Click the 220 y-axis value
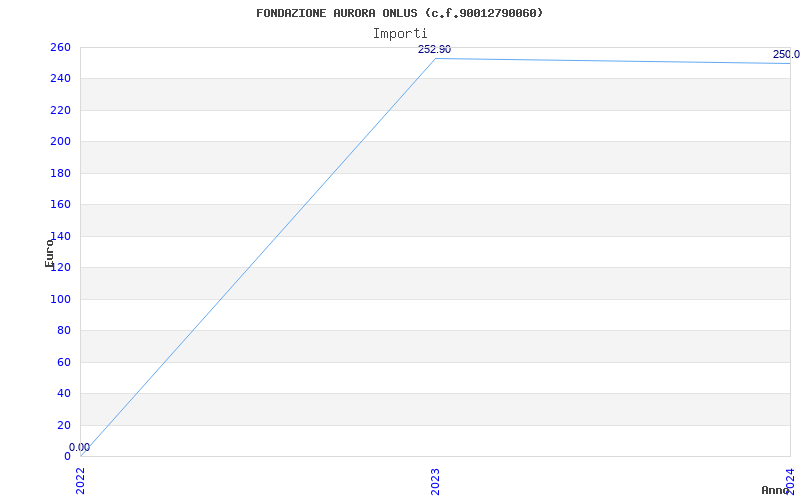The height and width of the screenshot is (500, 800). (60, 110)
